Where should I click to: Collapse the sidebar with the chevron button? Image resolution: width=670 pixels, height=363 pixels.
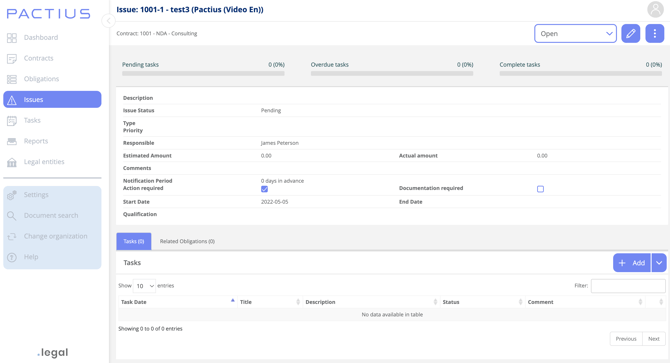109,20
